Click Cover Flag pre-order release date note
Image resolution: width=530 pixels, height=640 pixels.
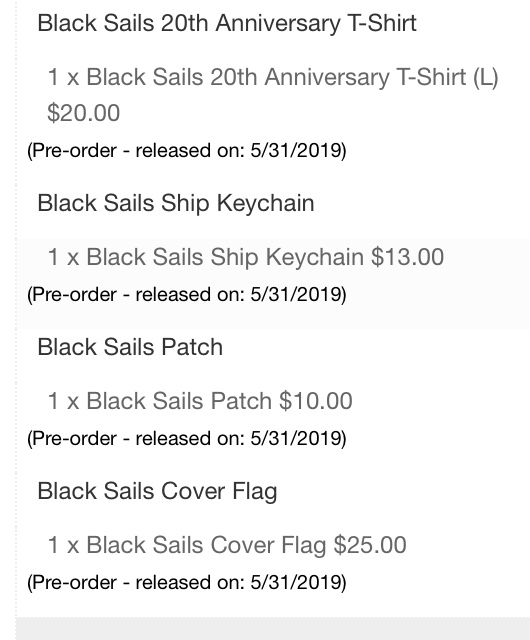pos(187,582)
